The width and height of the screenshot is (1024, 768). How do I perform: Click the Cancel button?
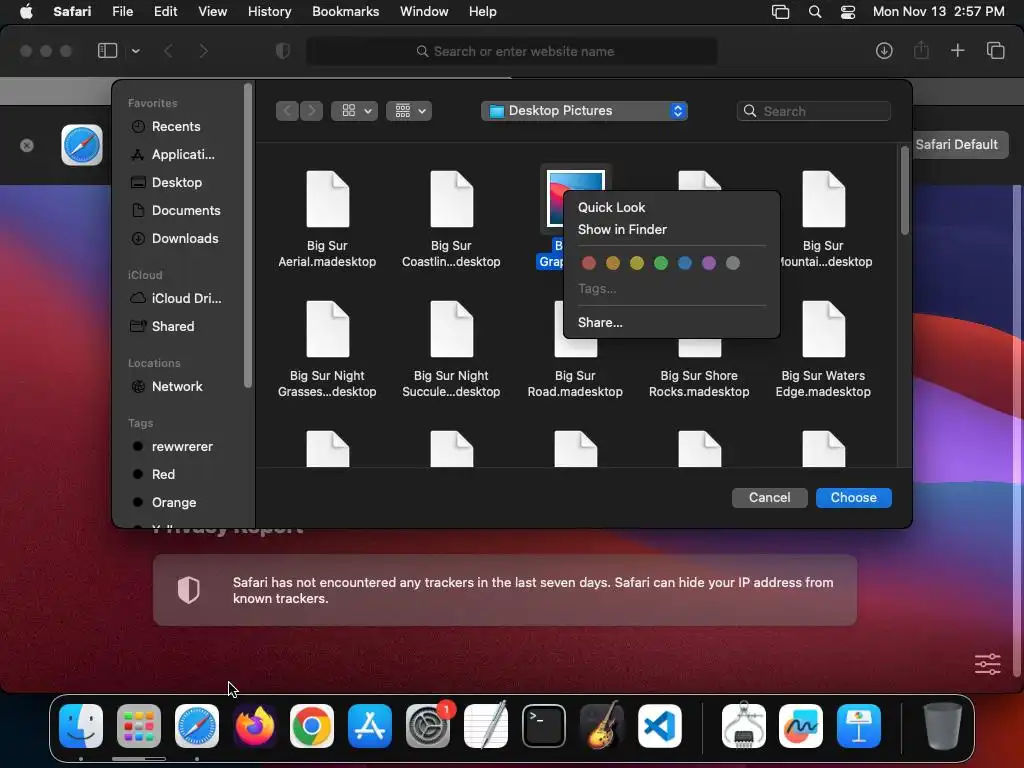pos(769,498)
